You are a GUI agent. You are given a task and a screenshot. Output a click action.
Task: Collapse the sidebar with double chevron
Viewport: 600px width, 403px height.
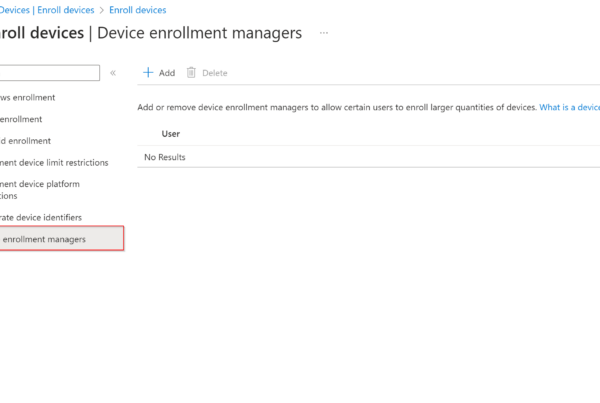pos(113,73)
